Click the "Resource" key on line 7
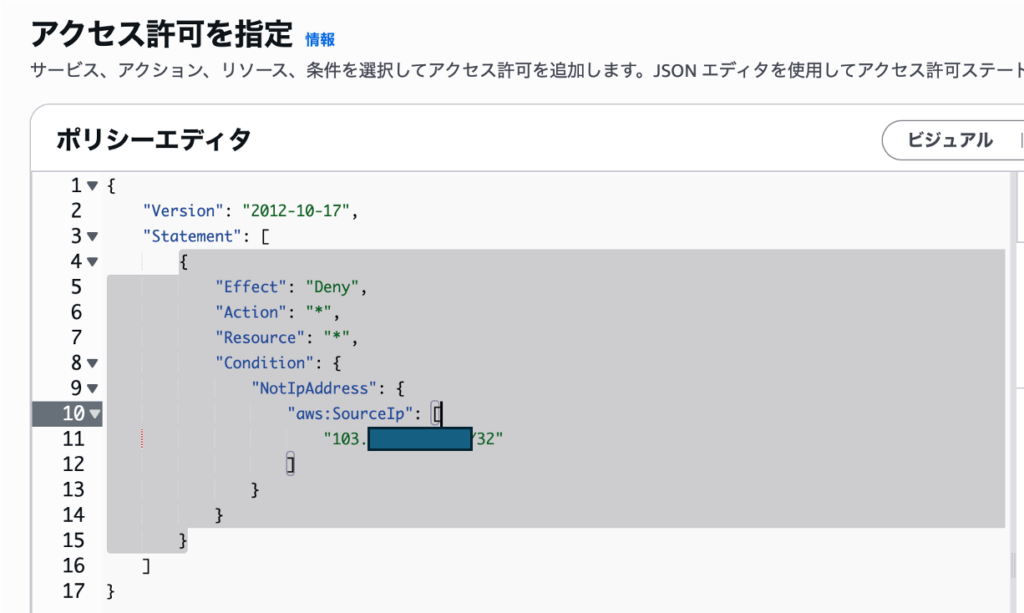The width and height of the screenshot is (1024, 613). (256, 337)
